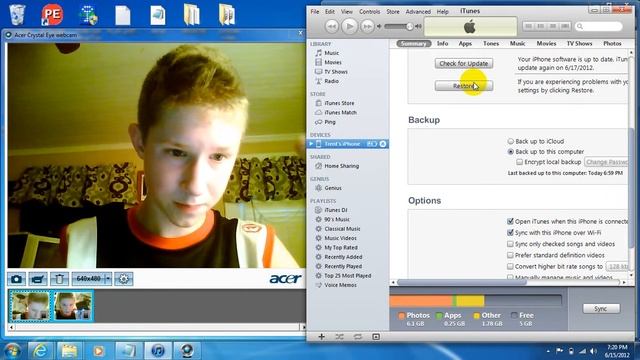The width and height of the screenshot is (640, 360).
Task: Open the View menu in iTunes
Action: [347, 12]
